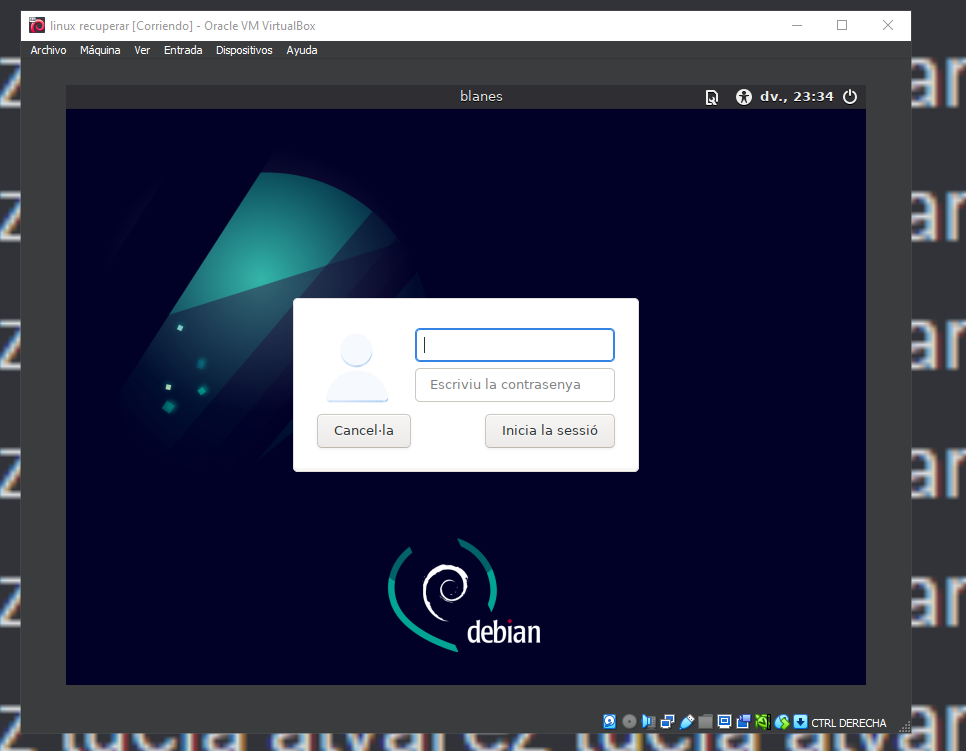This screenshot has height=751, width=966.
Task: Open the clock showing dv., 23:34
Action: (797, 96)
